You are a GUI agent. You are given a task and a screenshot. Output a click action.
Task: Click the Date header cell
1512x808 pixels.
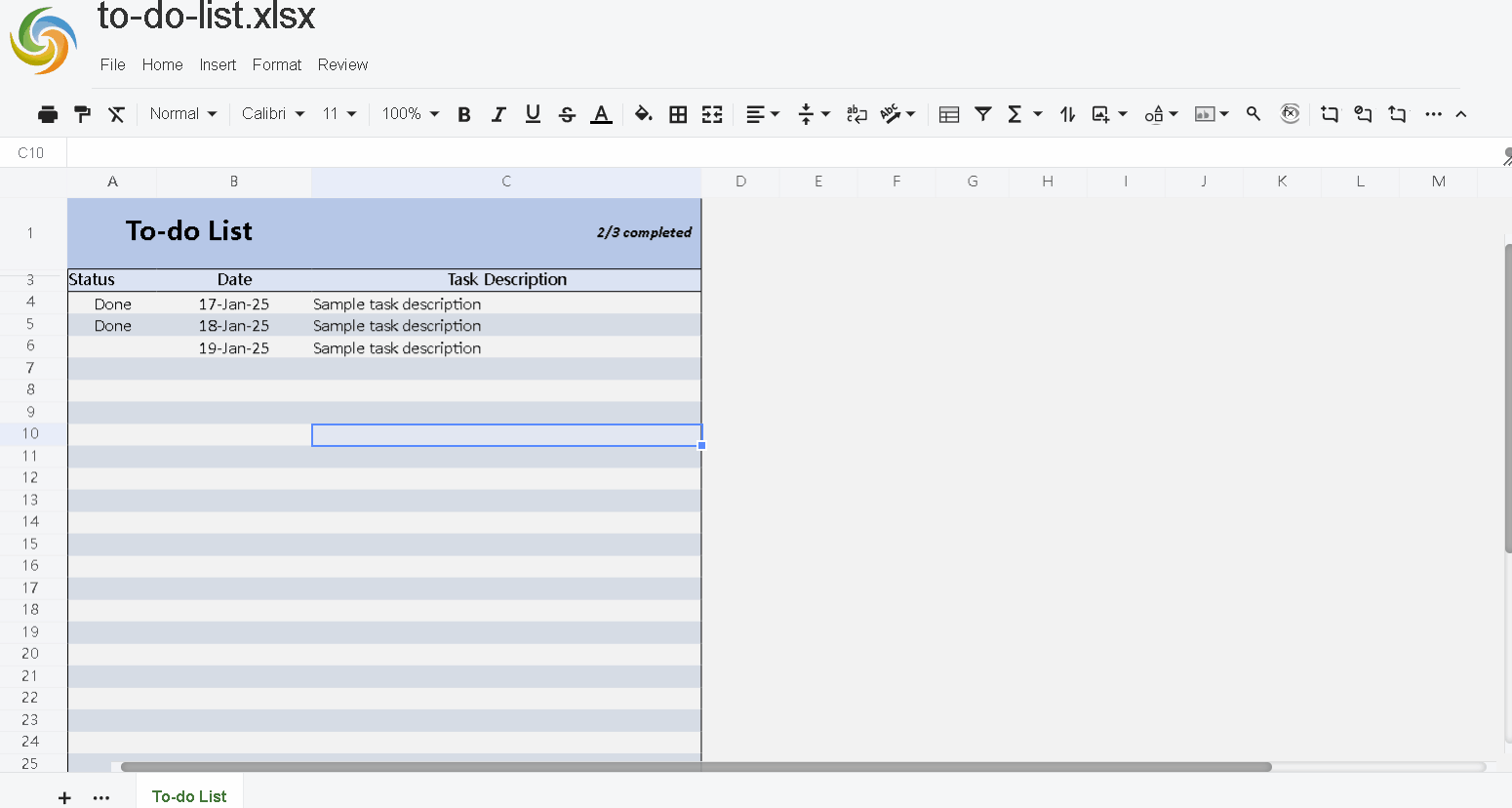[234, 279]
